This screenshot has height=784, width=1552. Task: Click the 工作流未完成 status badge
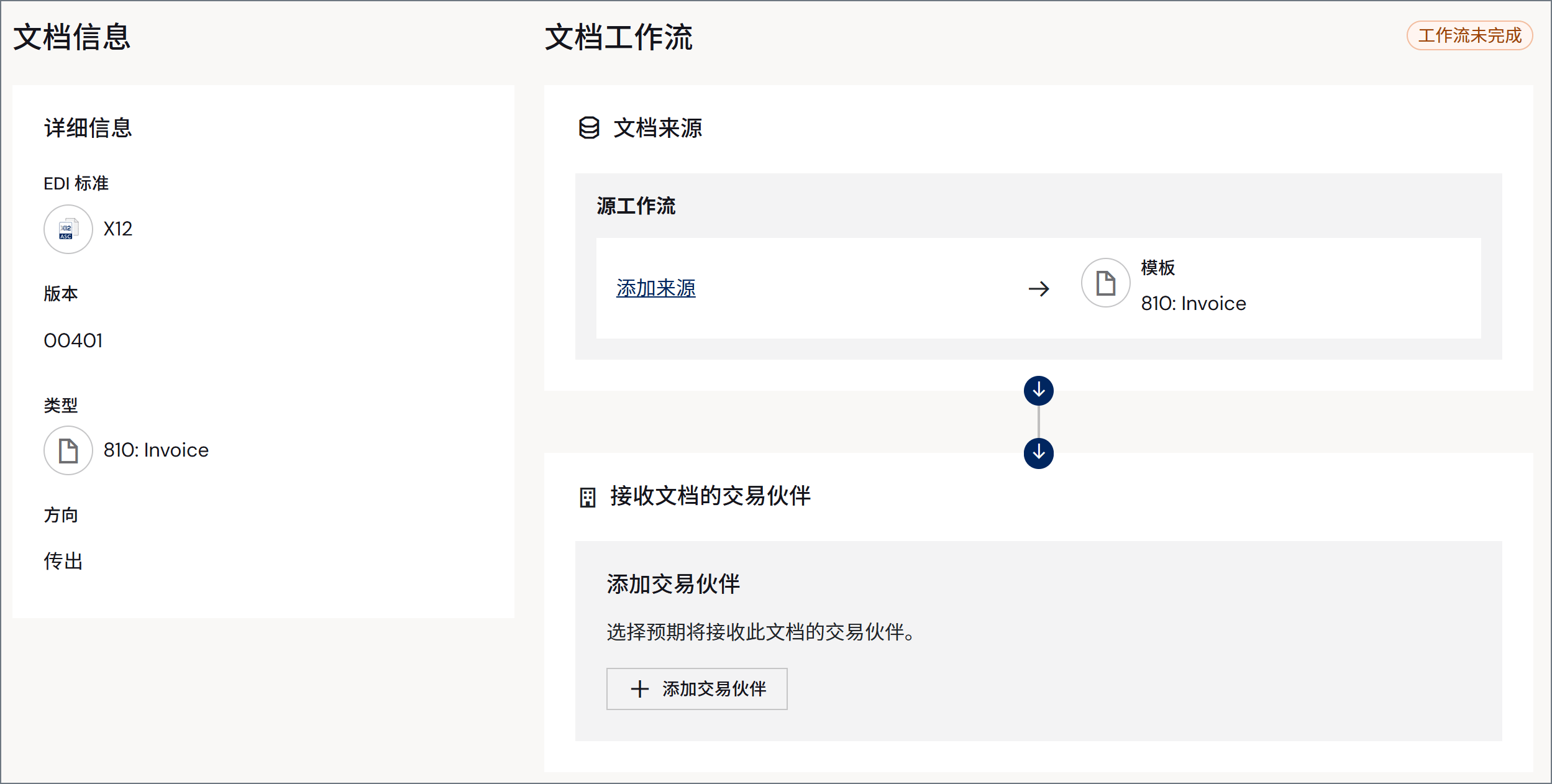pos(1470,35)
